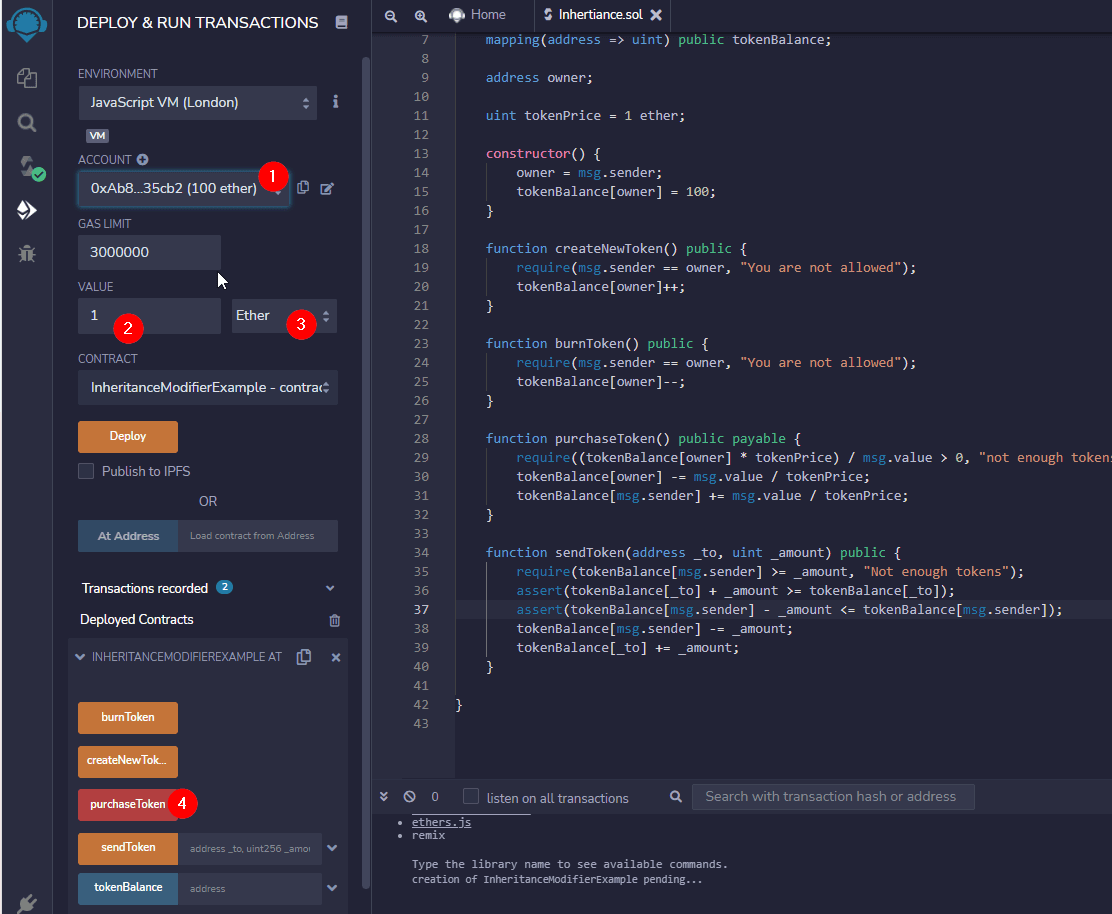Delete all deployed contracts with trash icon
This screenshot has height=914, width=1112.
[x=335, y=620]
